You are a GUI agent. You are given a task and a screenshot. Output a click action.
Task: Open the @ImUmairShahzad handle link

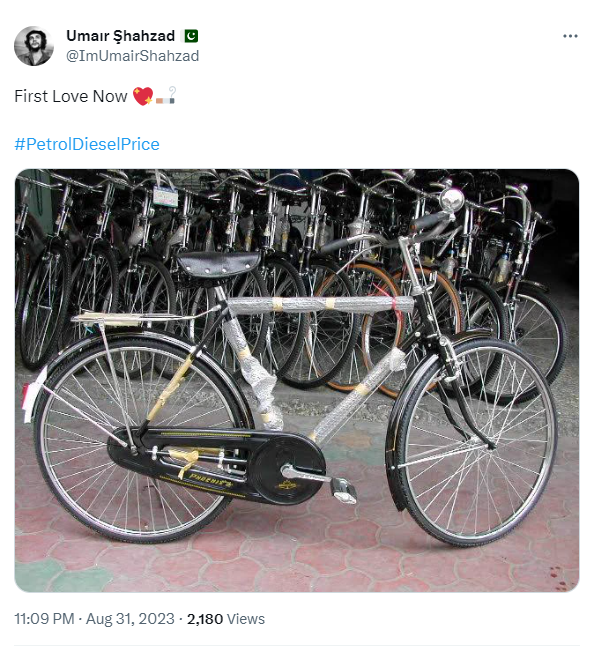(x=132, y=56)
